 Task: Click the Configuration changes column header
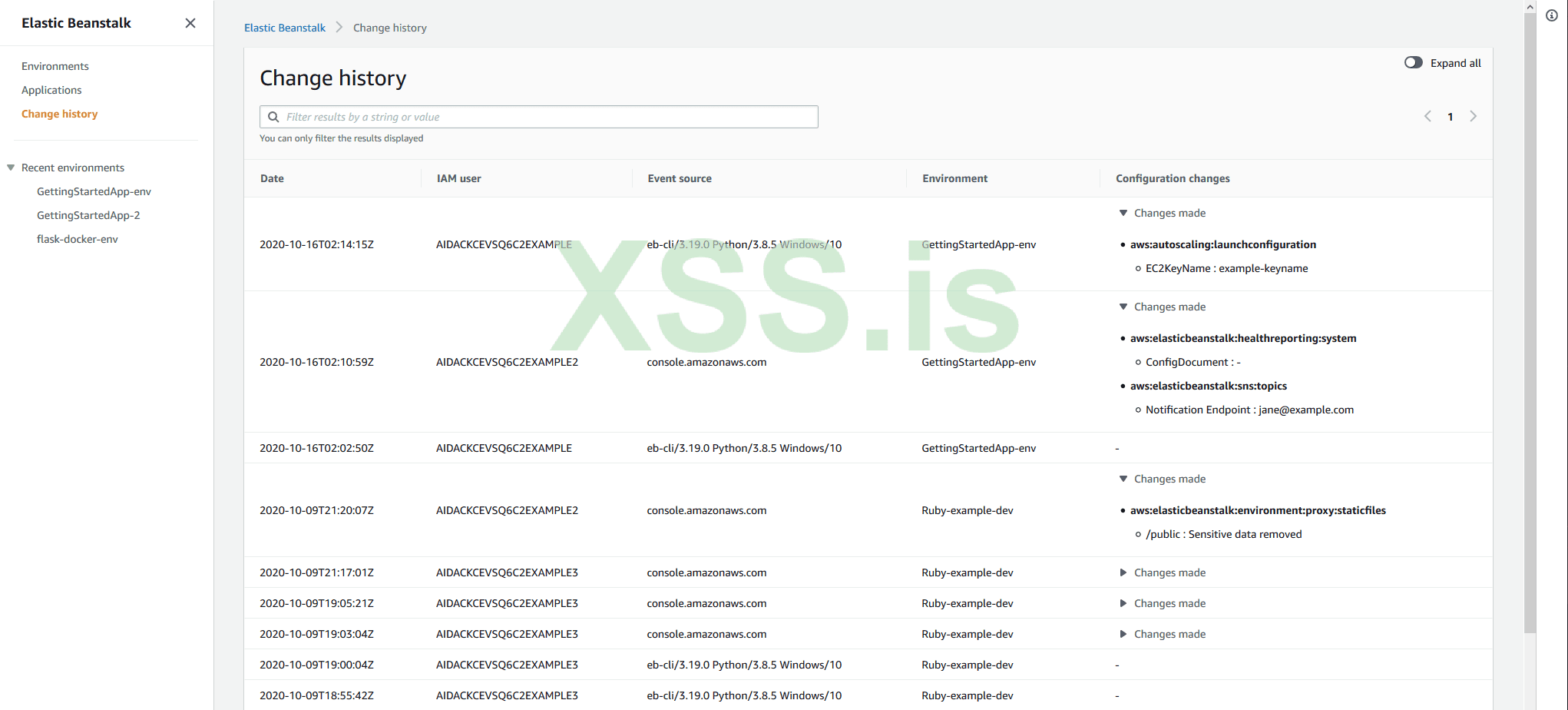(x=1173, y=178)
